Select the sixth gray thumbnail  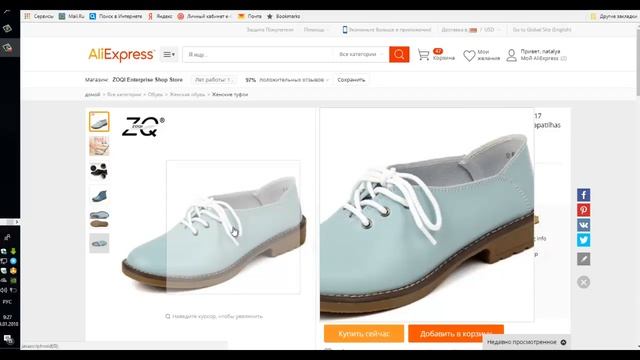[x=99, y=243]
